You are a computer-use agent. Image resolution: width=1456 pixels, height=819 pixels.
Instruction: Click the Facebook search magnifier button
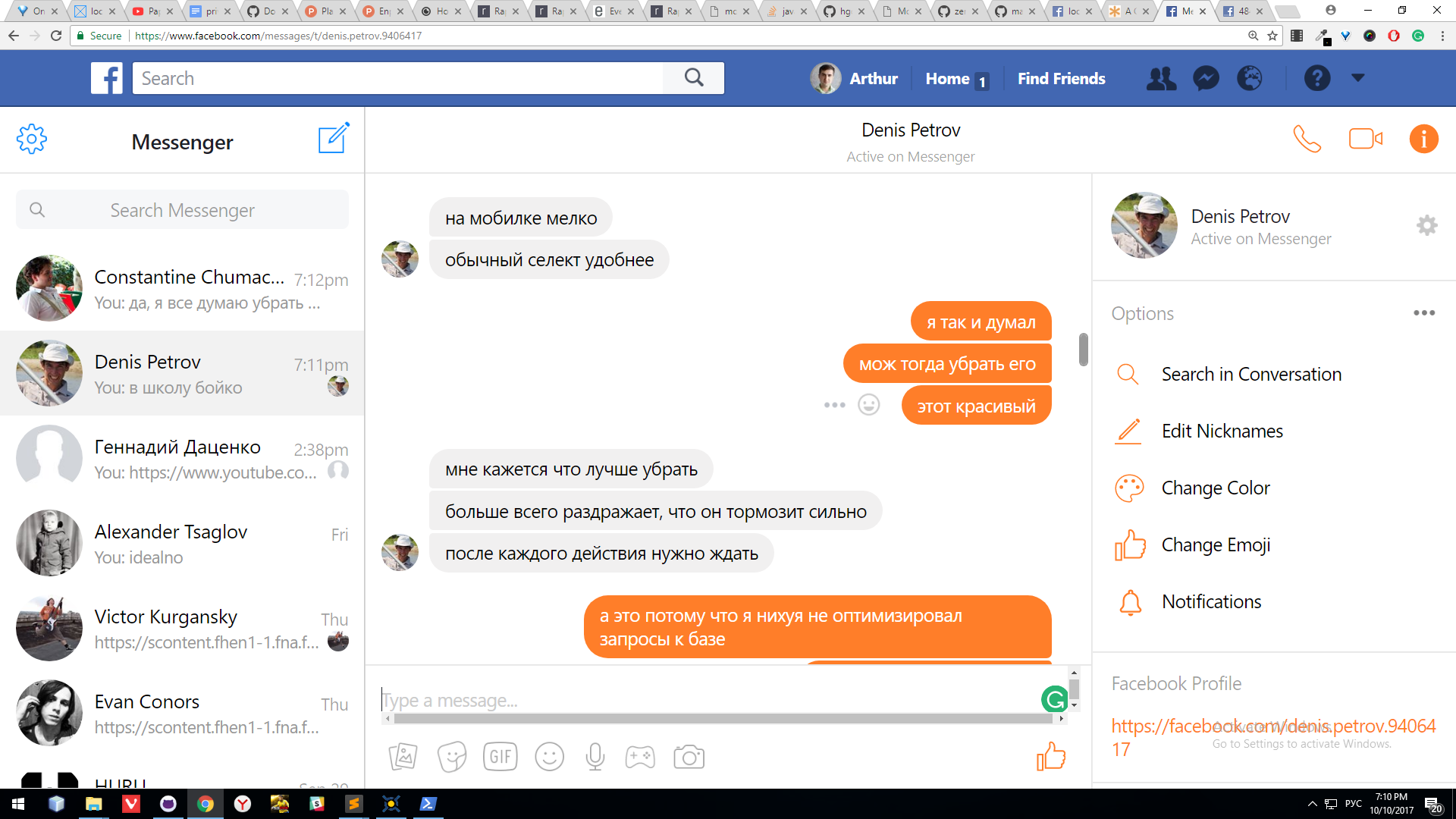point(694,78)
